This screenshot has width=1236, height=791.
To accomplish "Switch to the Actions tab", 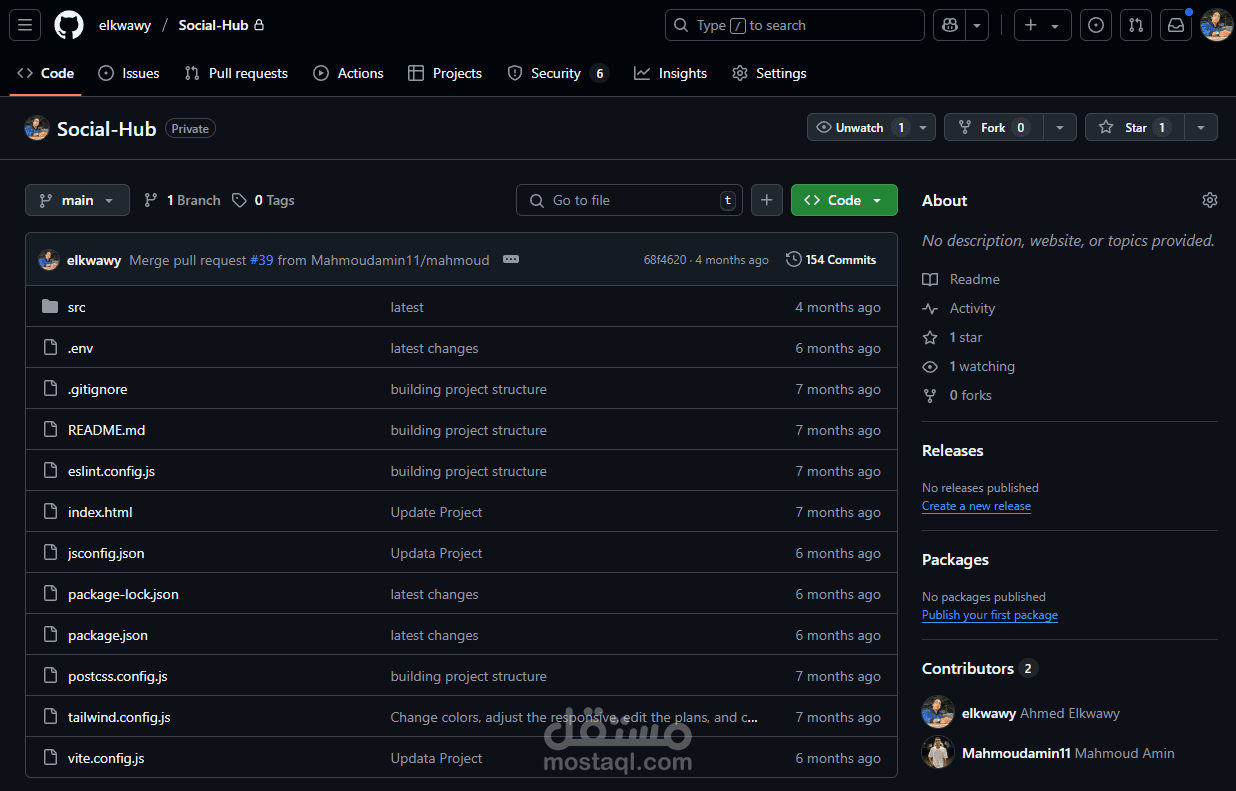I will click(348, 73).
